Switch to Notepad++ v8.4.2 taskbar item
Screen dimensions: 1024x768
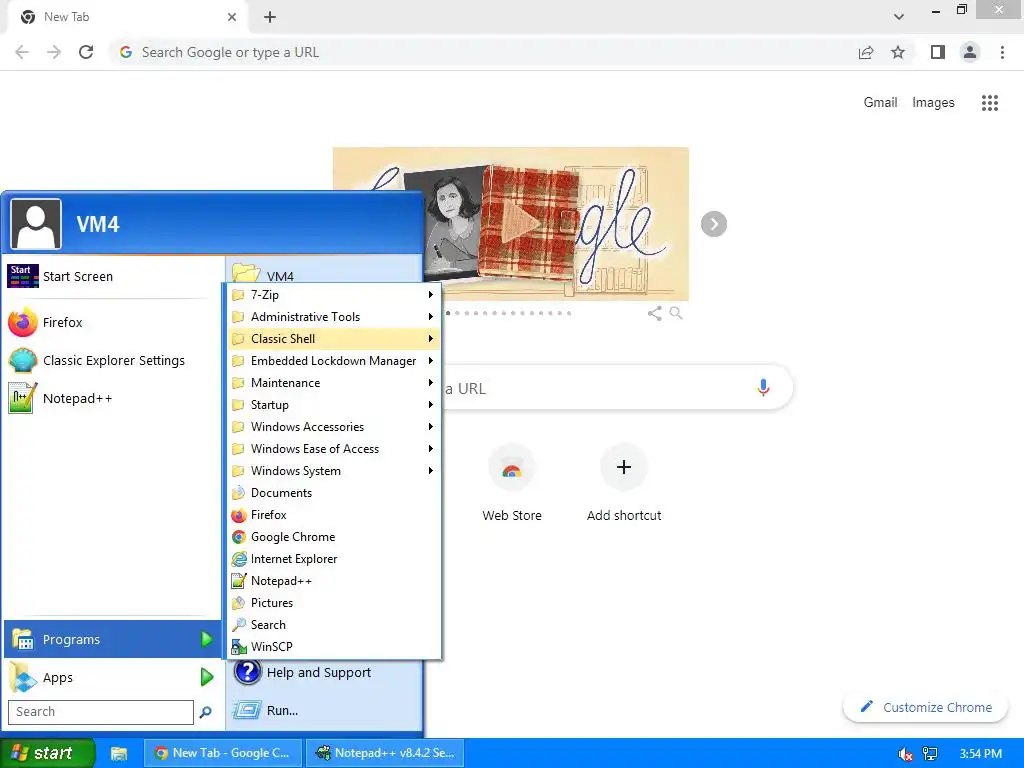click(385, 753)
